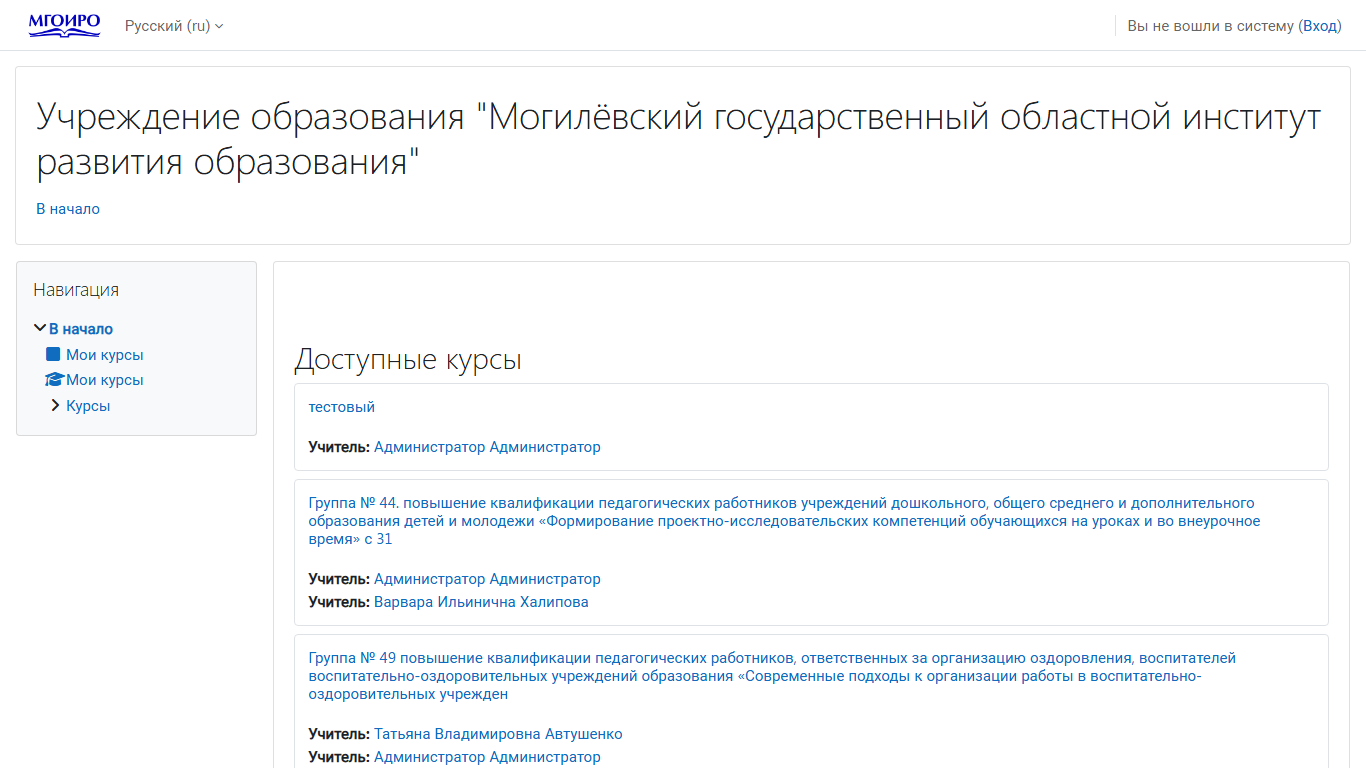Open first Мои курсы navigation entry
Image resolution: width=1366 pixels, height=768 pixels.
tap(105, 355)
